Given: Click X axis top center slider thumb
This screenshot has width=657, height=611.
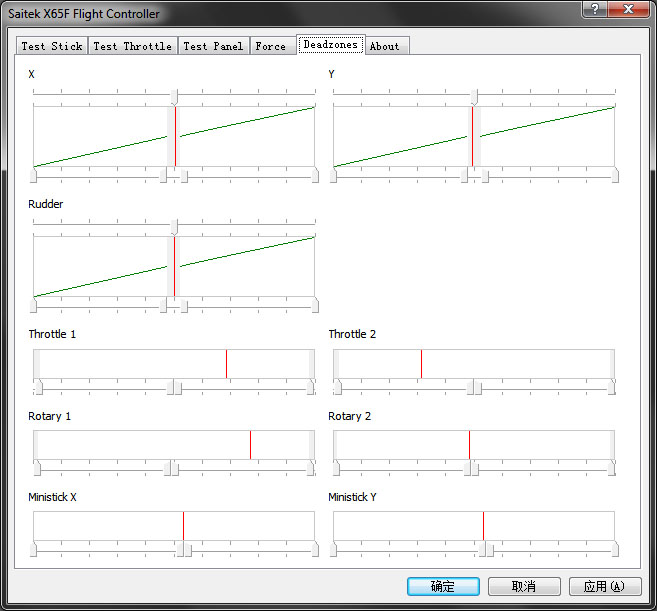Looking at the screenshot, I should (174, 97).
